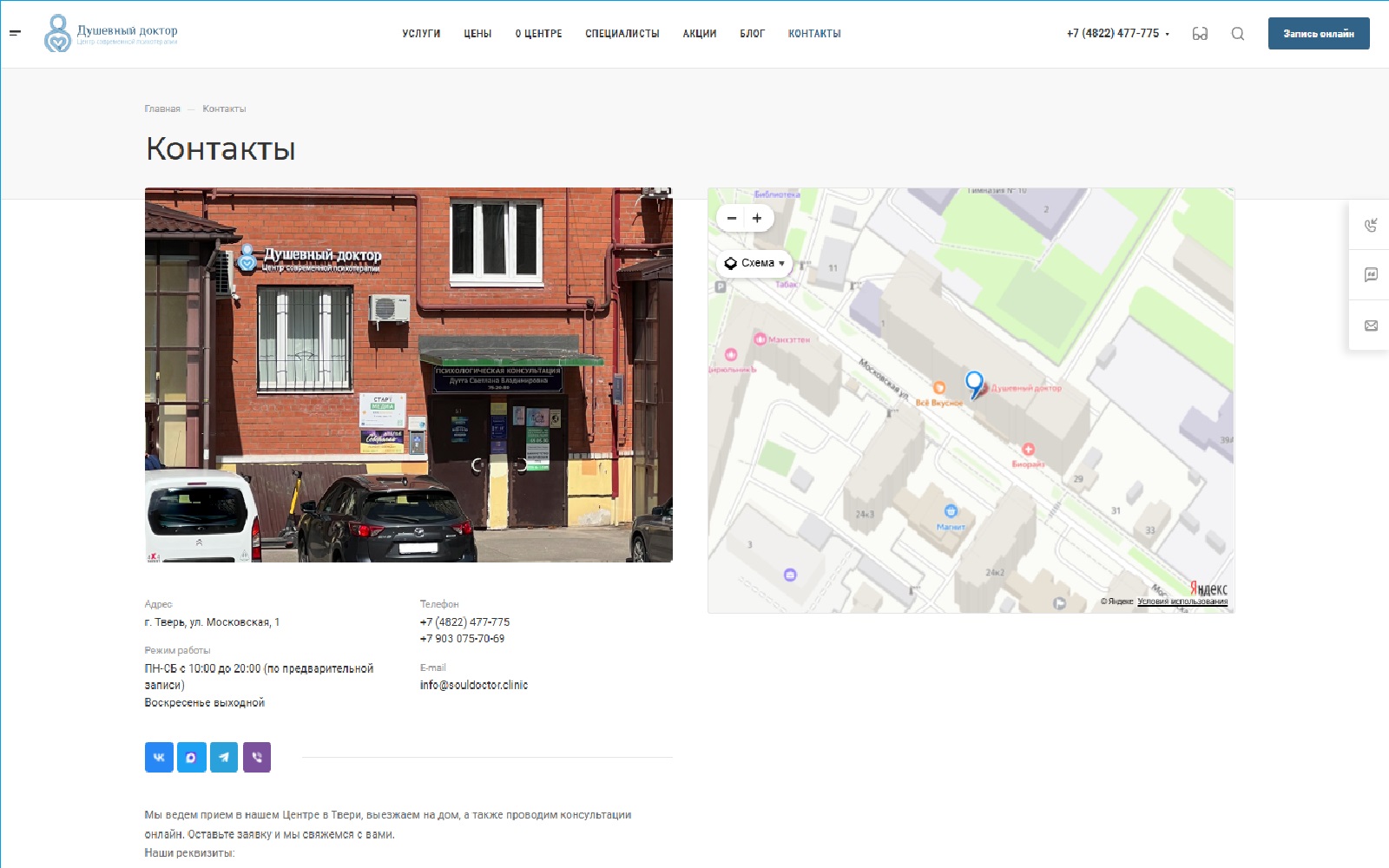
Task: Click the Душевный доктор logo in the header
Action: (110, 33)
